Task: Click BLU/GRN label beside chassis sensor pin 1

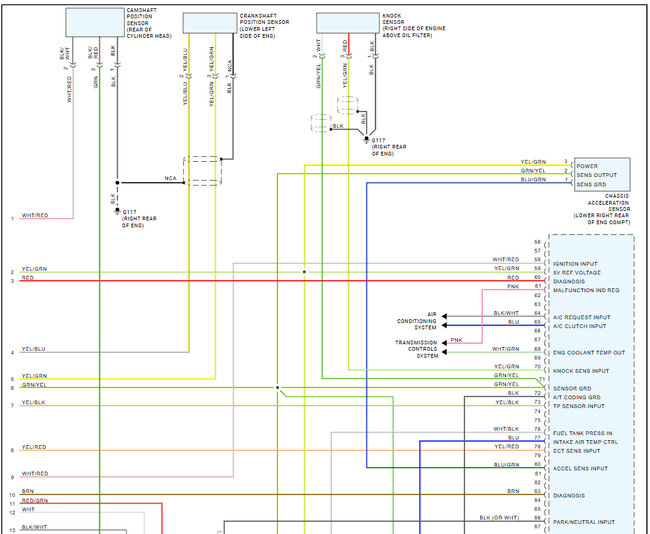Action: pyautogui.click(x=533, y=180)
